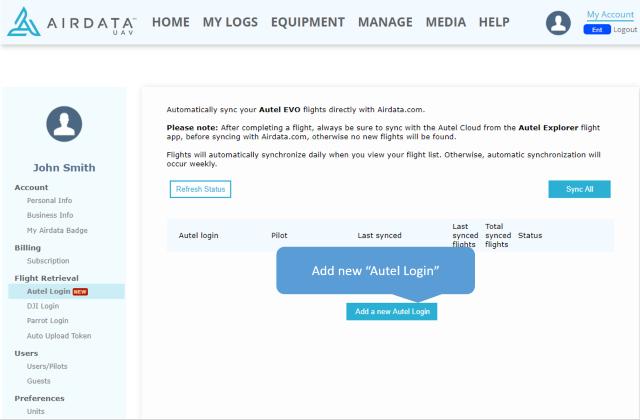The width and height of the screenshot is (640, 420).
Task: Open the Guests page
Action: pos(38,381)
